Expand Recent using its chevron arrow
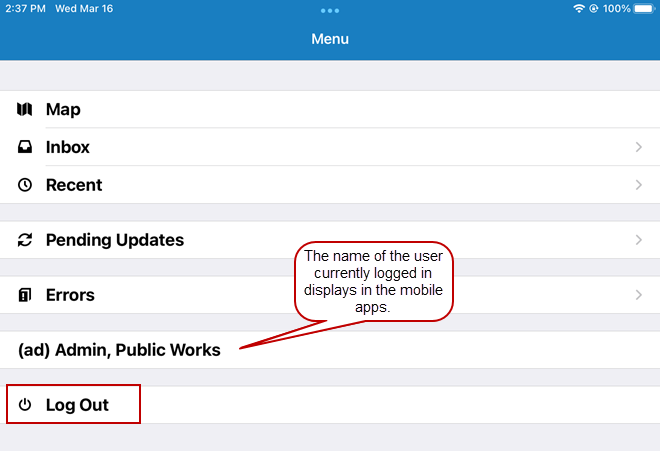The width and height of the screenshot is (660, 451). [639, 185]
